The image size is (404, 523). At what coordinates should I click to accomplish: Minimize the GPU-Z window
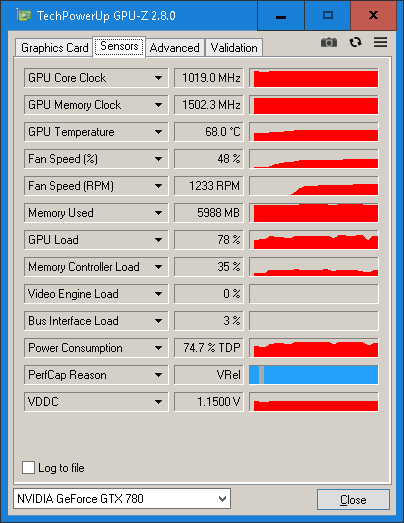point(281,15)
